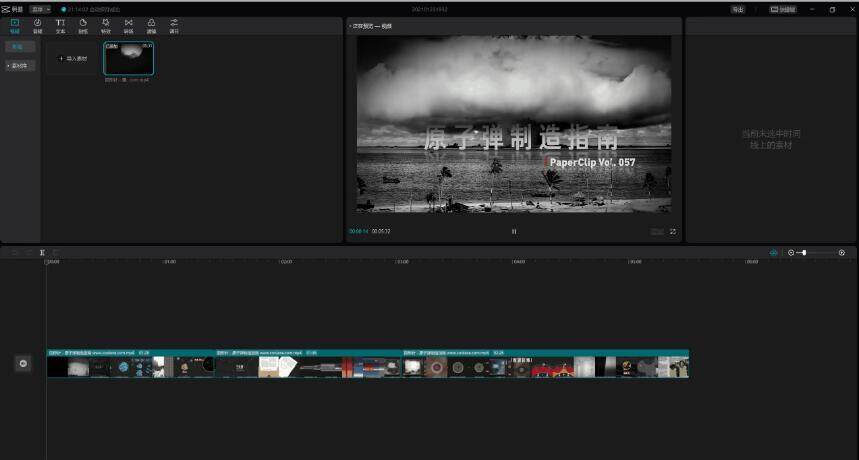Open the Media (视频) tab
The height and width of the screenshot is (460, 859).
pyautogui.click(x=15, y=26)
